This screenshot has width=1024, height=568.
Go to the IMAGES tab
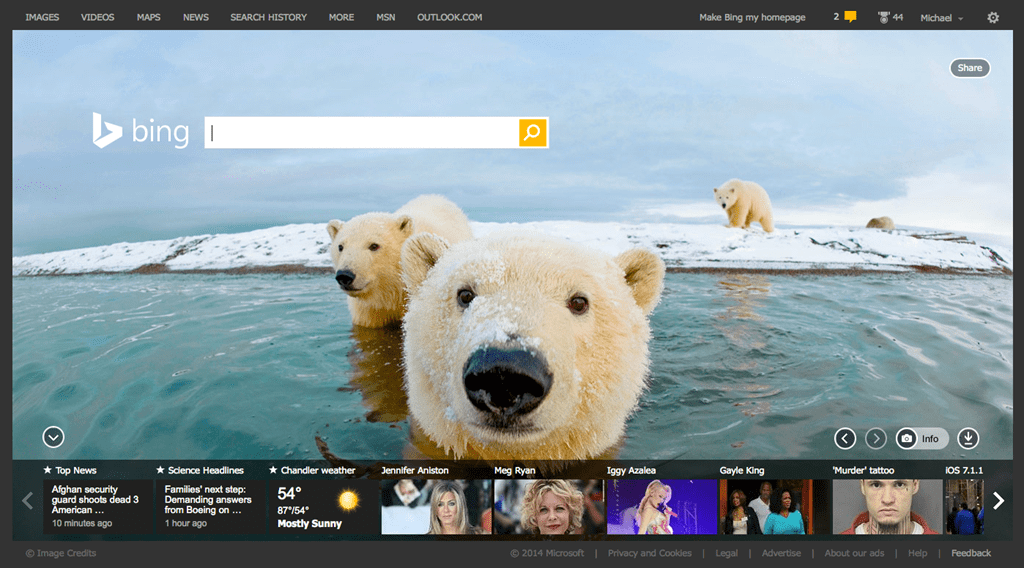42,17
